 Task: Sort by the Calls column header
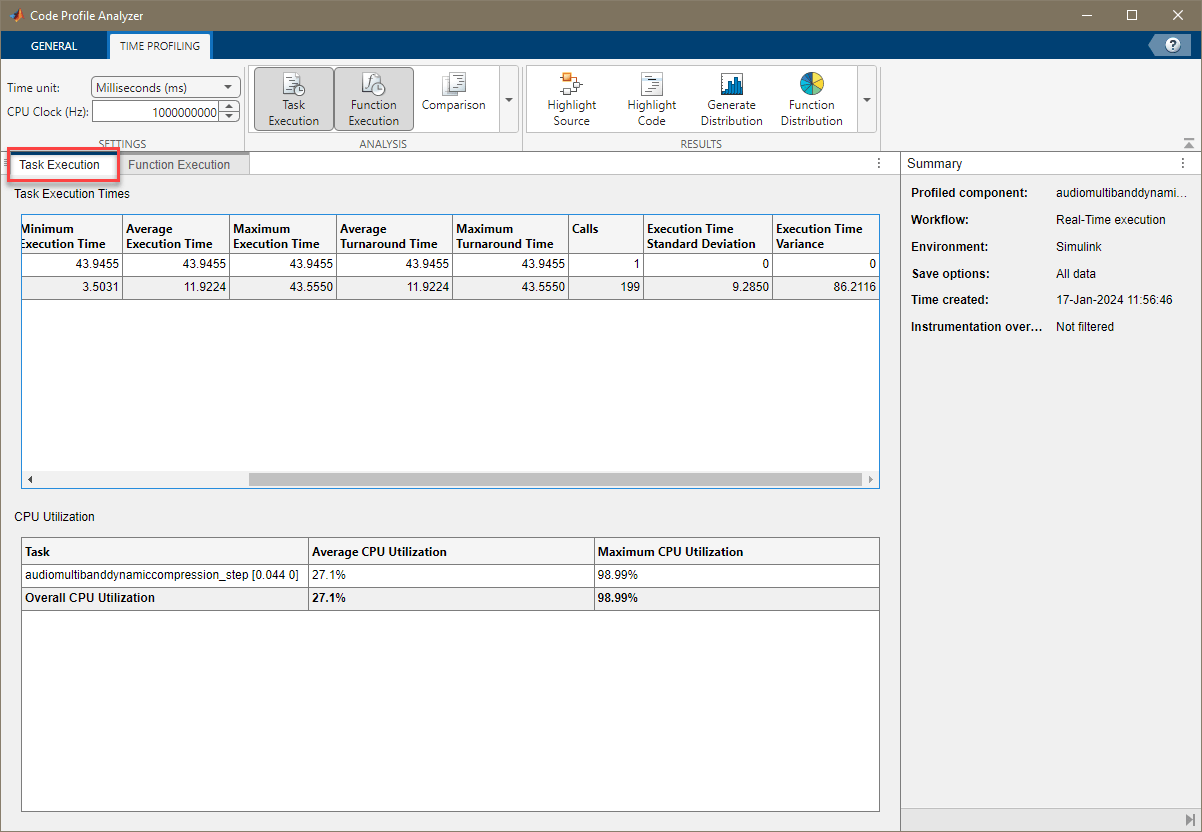point(605,235)
